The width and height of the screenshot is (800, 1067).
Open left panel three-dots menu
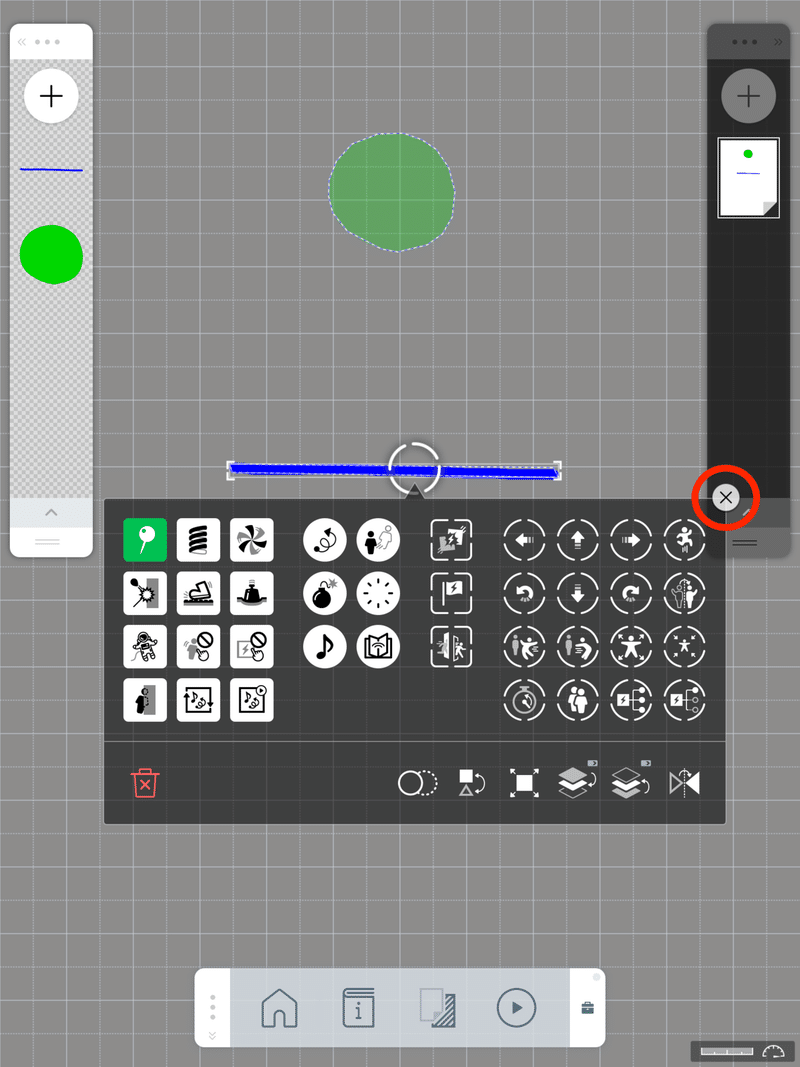coord(47,42)
